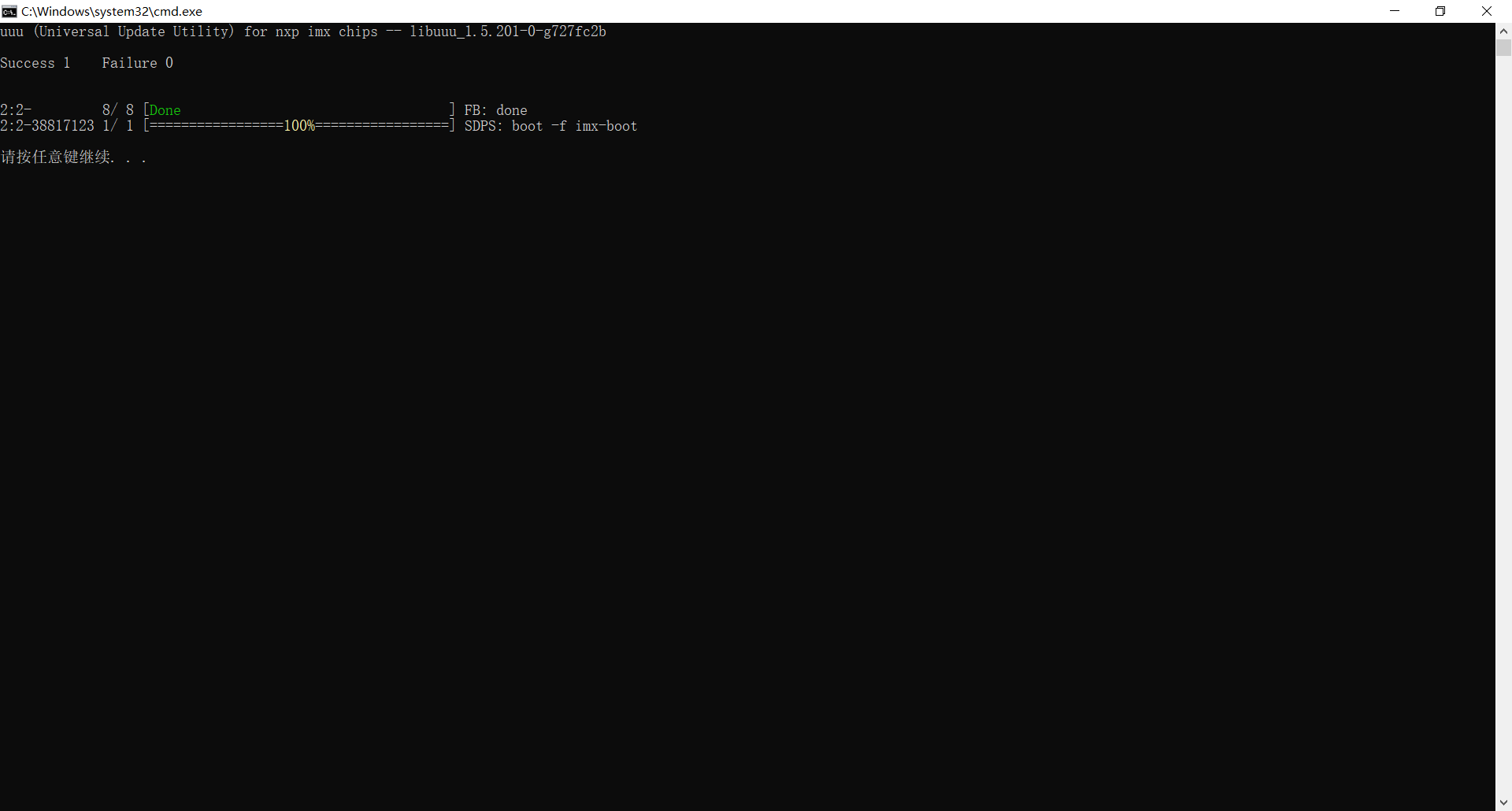Click the '1/ 1' step counter
The image size is (1512, 811).
(x=118, y=126)
